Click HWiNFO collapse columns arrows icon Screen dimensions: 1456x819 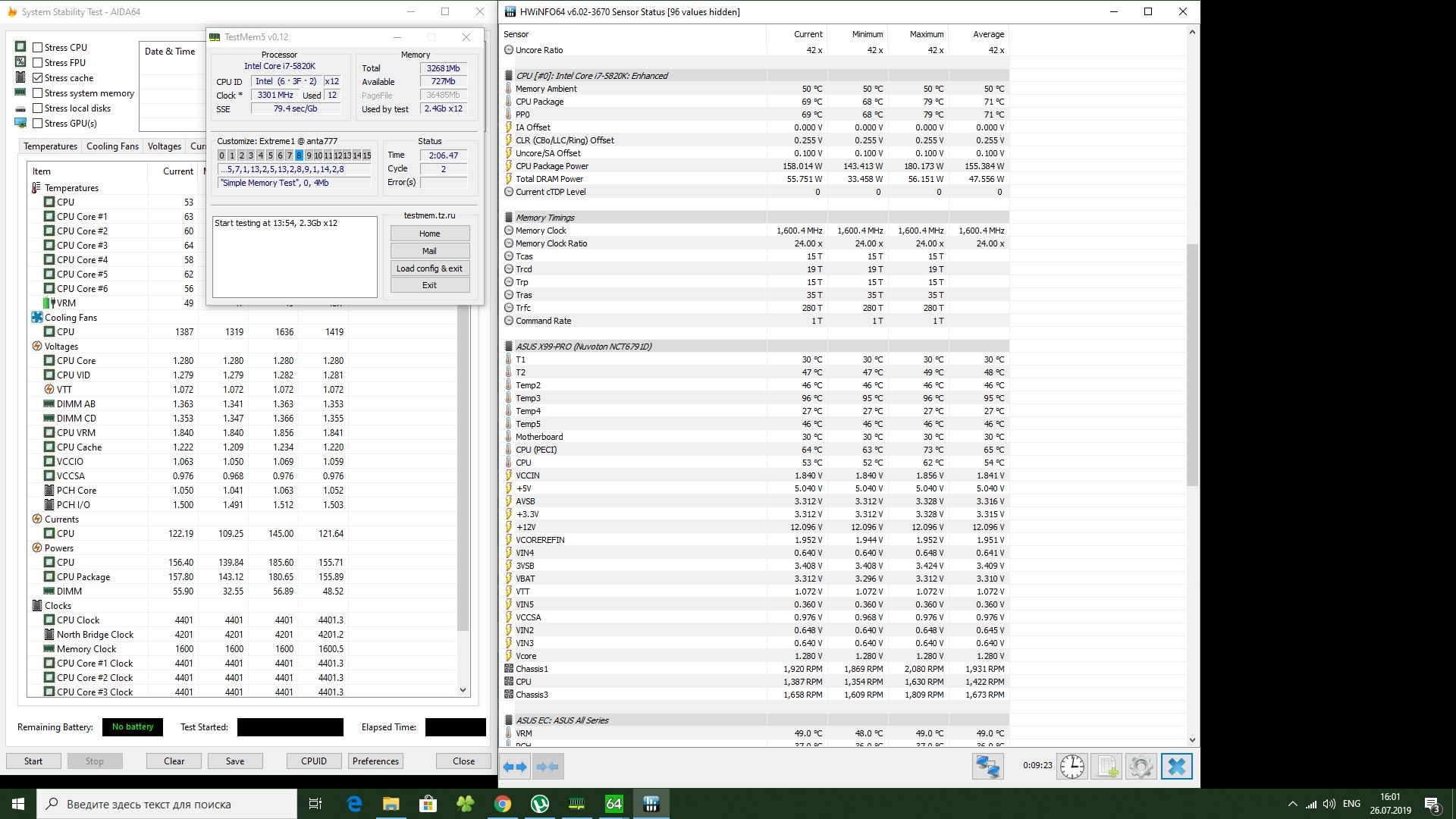(548, 767)
